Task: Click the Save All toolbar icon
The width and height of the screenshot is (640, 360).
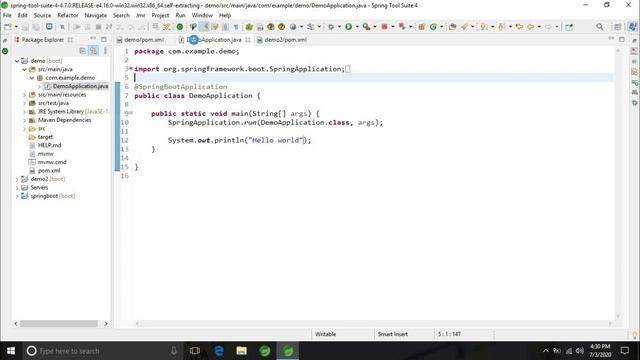Action: pos(36,27)
